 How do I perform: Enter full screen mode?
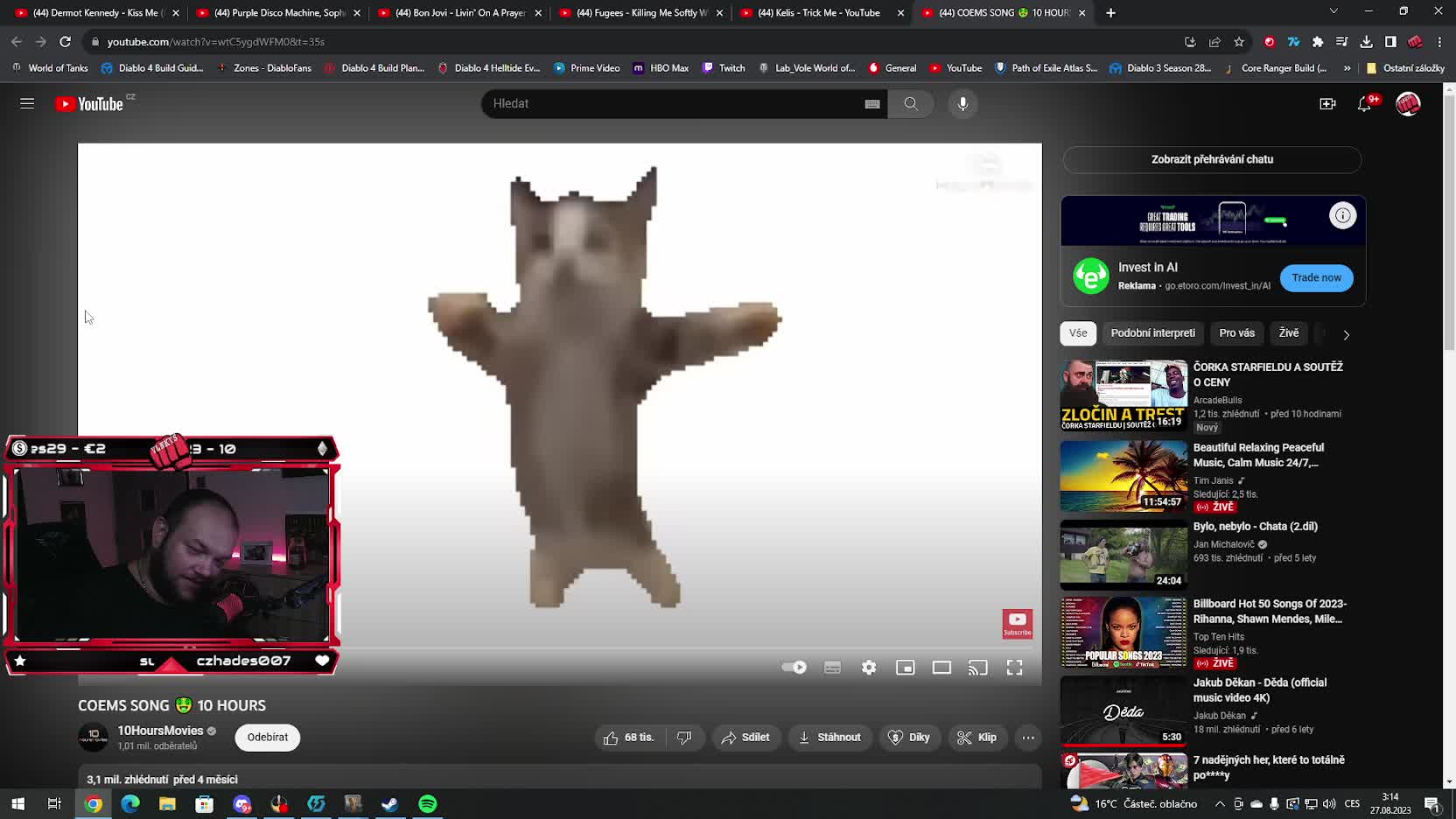1015,668
